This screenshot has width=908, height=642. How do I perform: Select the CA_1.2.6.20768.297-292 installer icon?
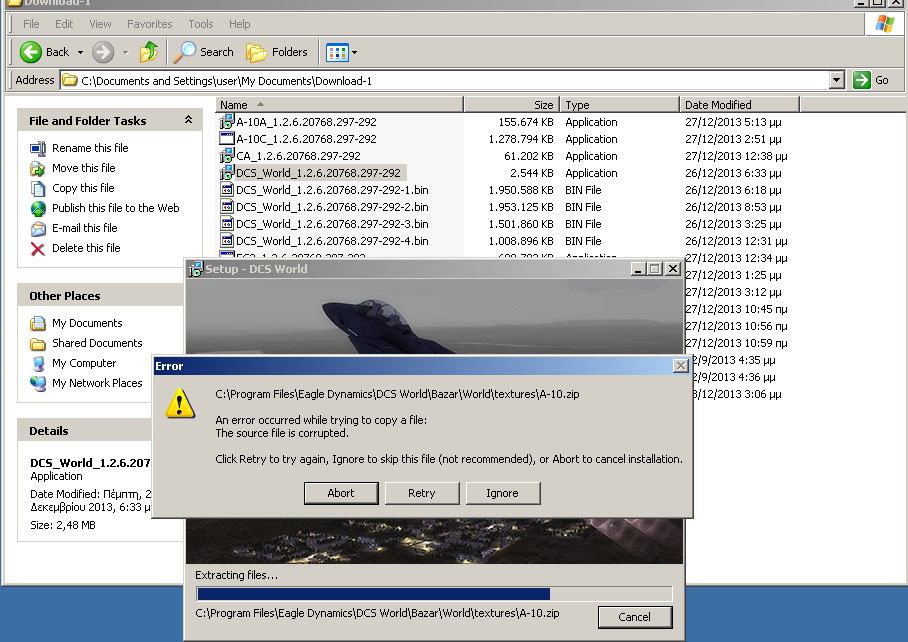(x=226, y=155)
